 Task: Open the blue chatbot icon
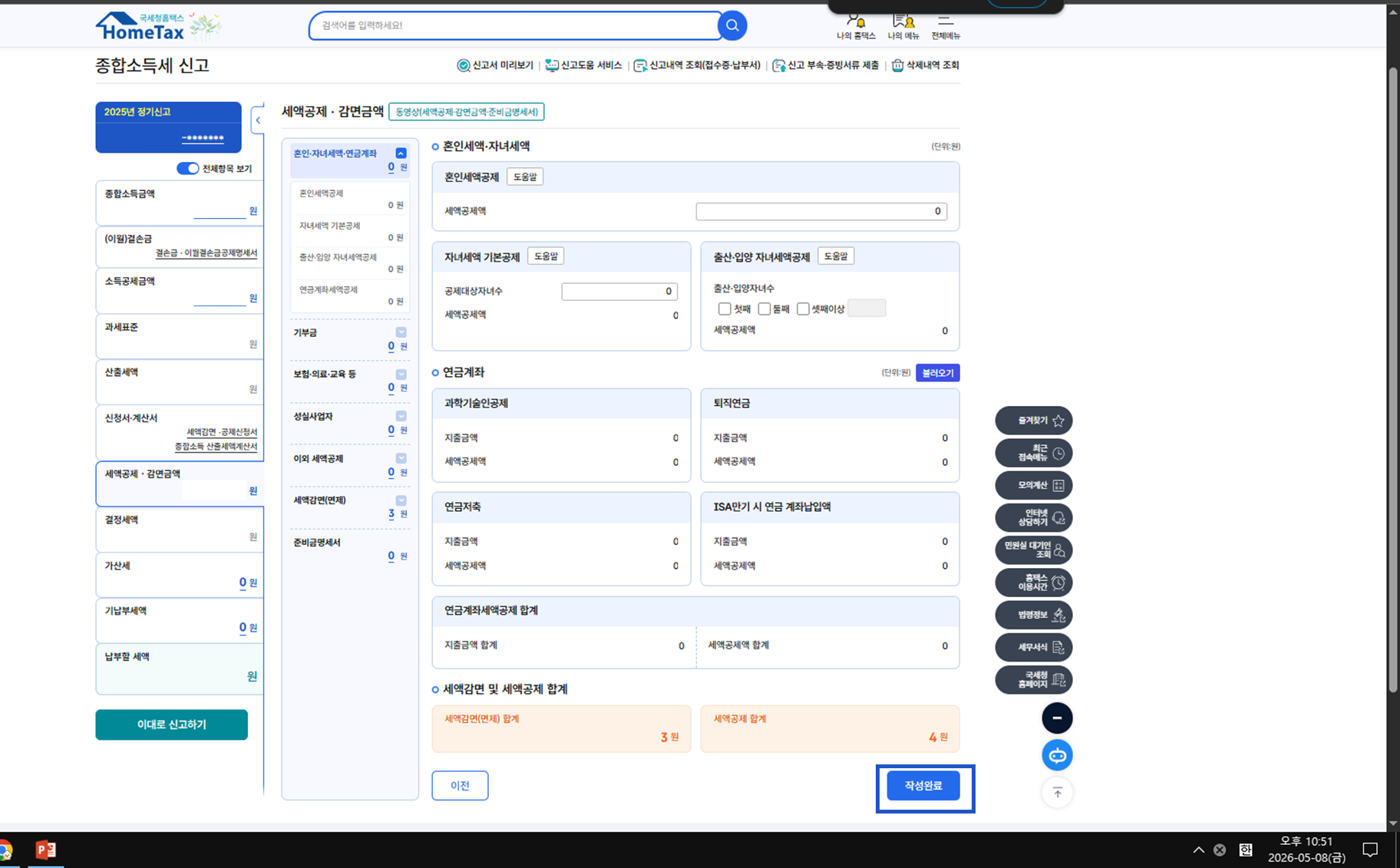point(1057,755)
